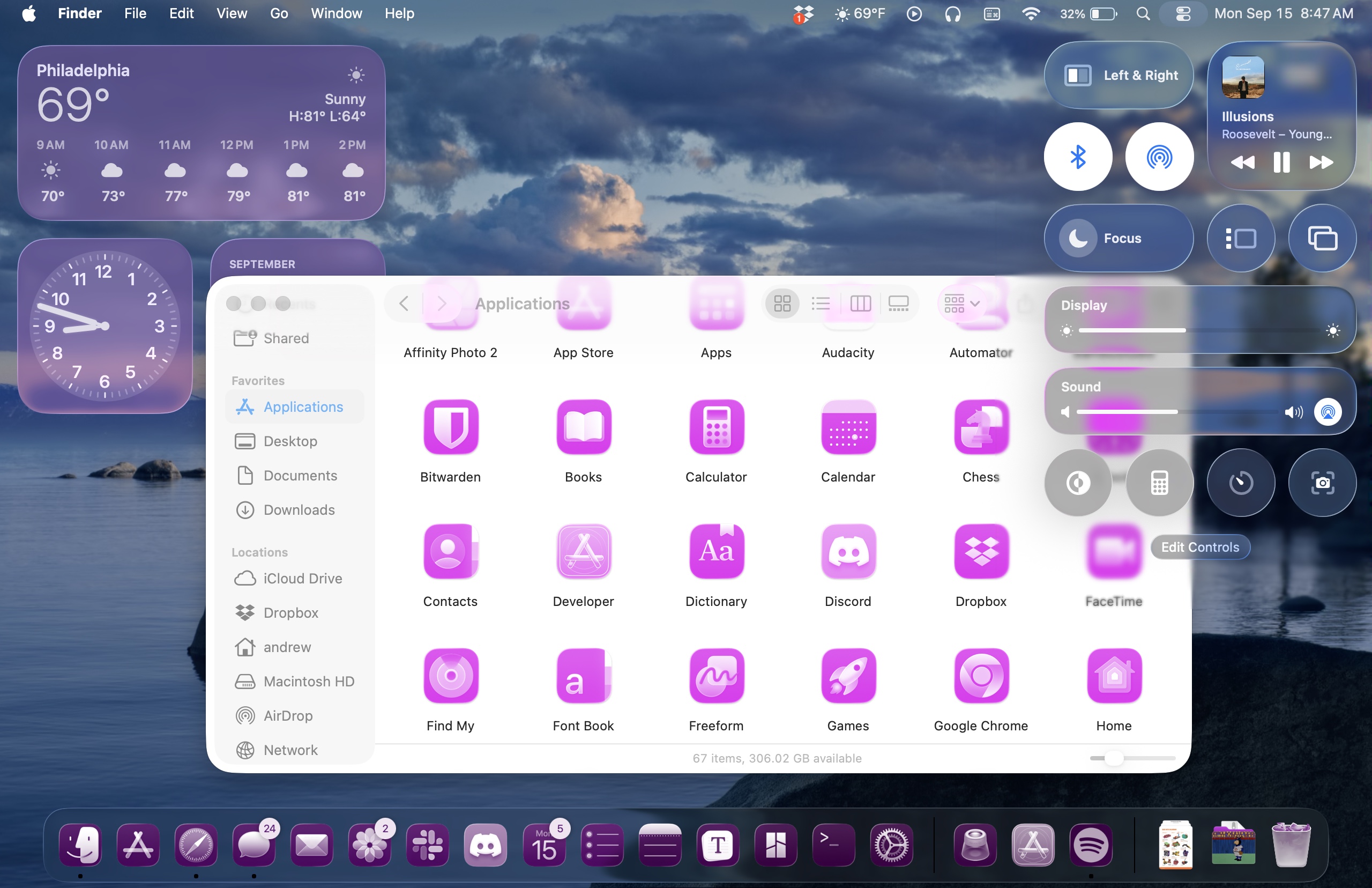Toggle Bluetooth in Control Center
The height and width of the screenshot is (888, 1372).
click(x=1078, y=157)
